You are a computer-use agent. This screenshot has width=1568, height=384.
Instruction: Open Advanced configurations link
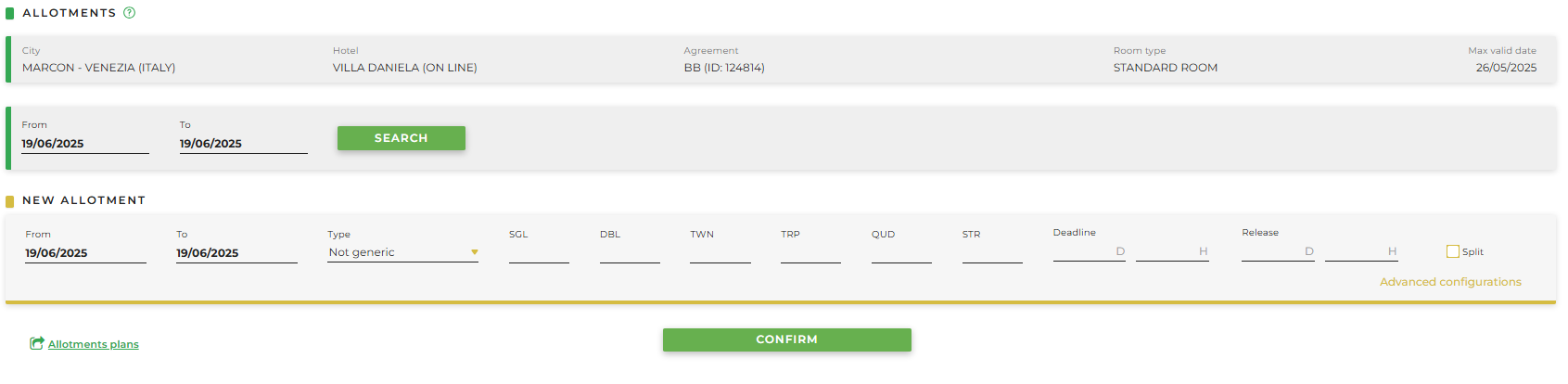click(1450, 282)
